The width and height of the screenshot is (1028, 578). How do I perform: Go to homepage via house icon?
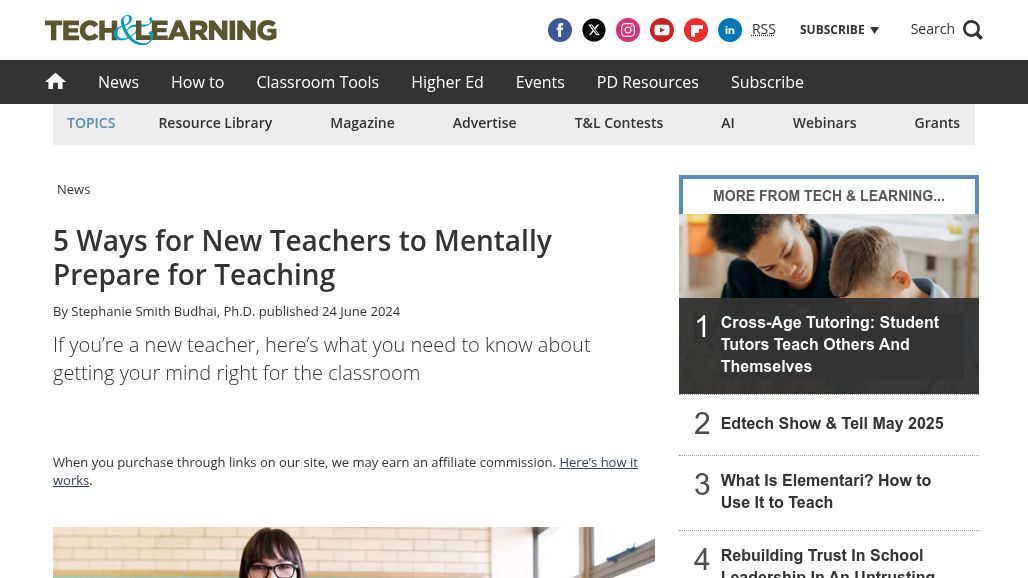pos(55,81)
